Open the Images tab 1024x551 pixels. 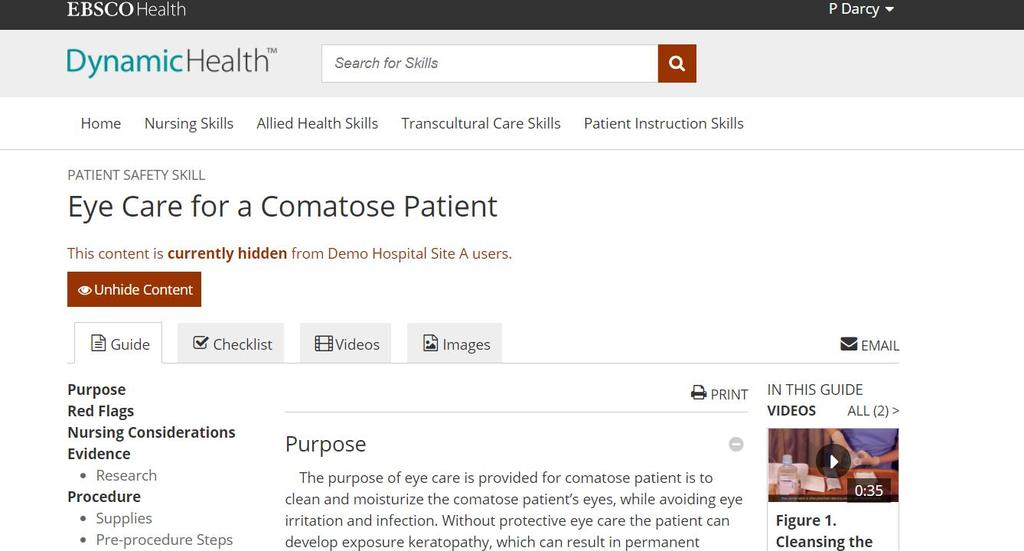455,343
